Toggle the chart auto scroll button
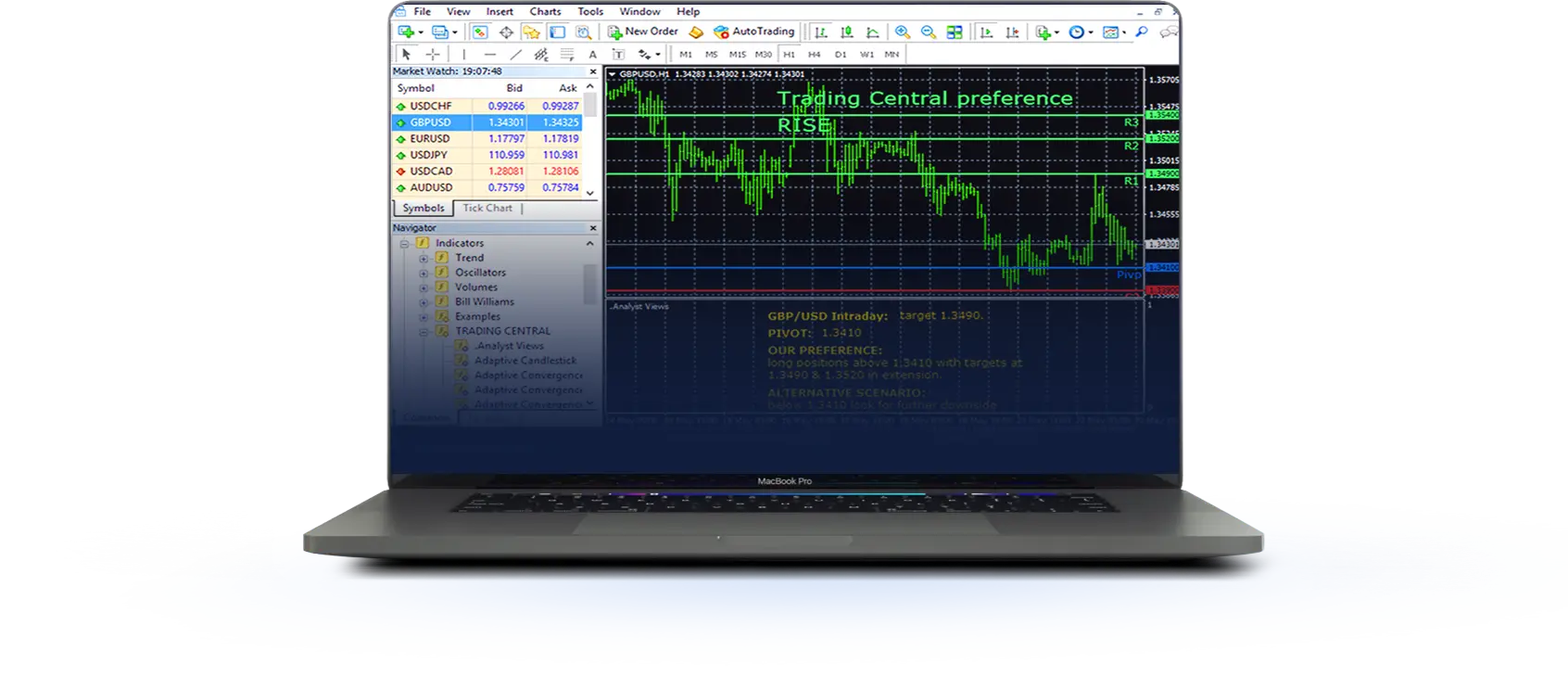1568x676 pixels. [986, 32]
